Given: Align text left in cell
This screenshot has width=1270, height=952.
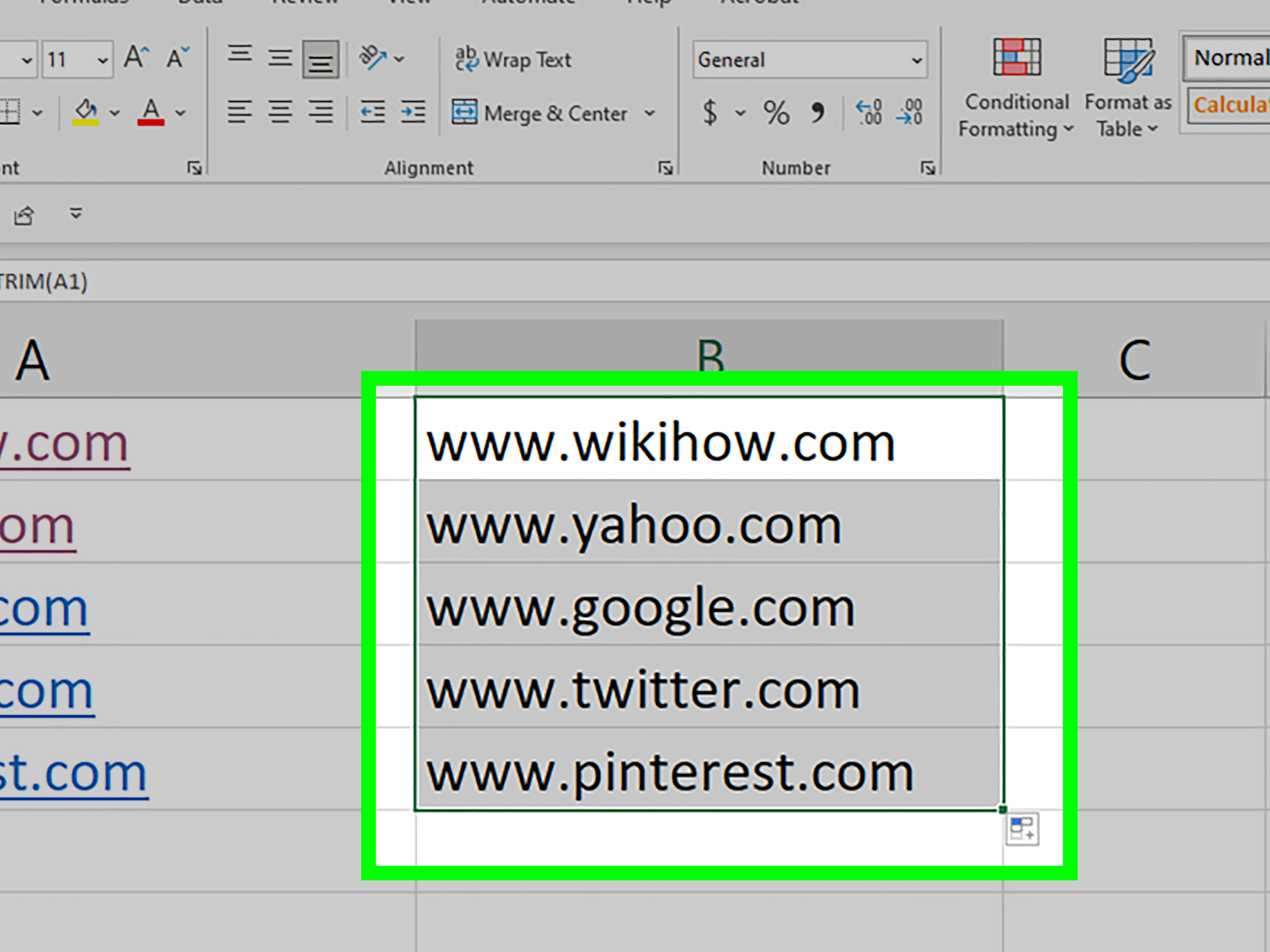Looking at the screenshot, I should [239, 112].
